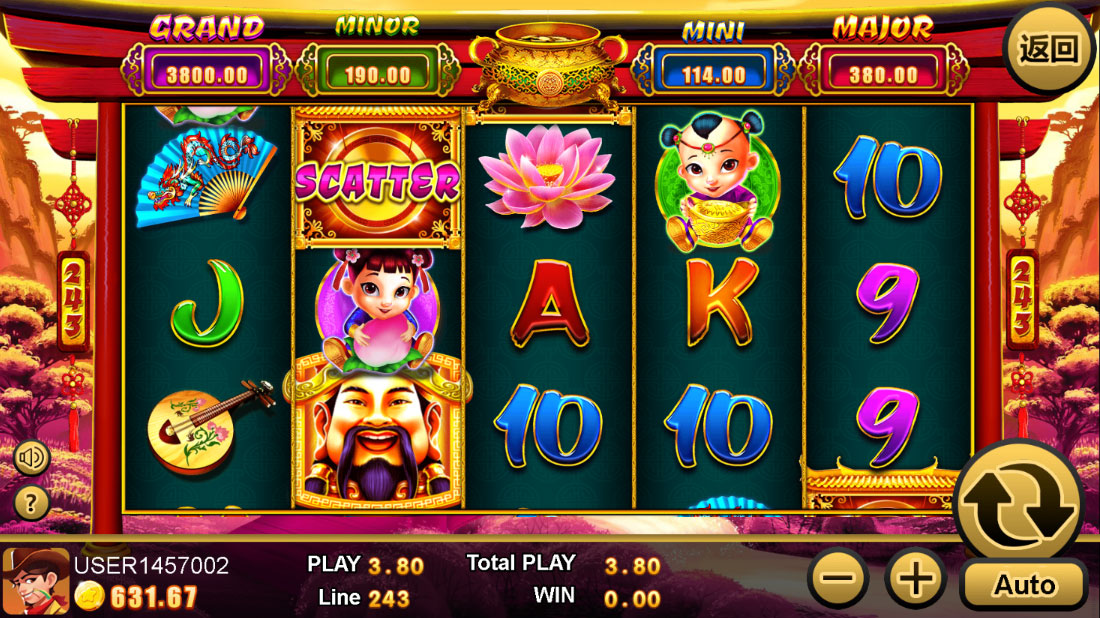Mute sound with the speaker icon
Viewport: 1100px width, 618px height.
pyautogui.click(x=32, y=457)
